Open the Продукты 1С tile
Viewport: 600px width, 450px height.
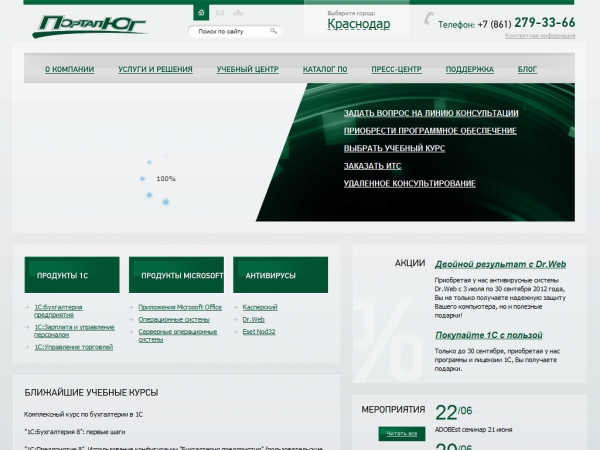[x=72, y=275]
